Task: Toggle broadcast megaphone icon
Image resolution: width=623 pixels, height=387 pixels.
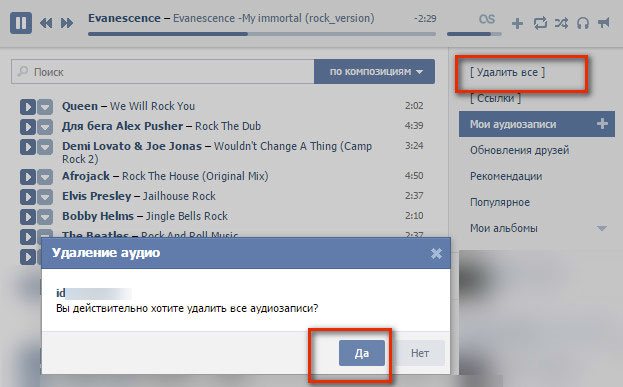Action: coord(604,23)
